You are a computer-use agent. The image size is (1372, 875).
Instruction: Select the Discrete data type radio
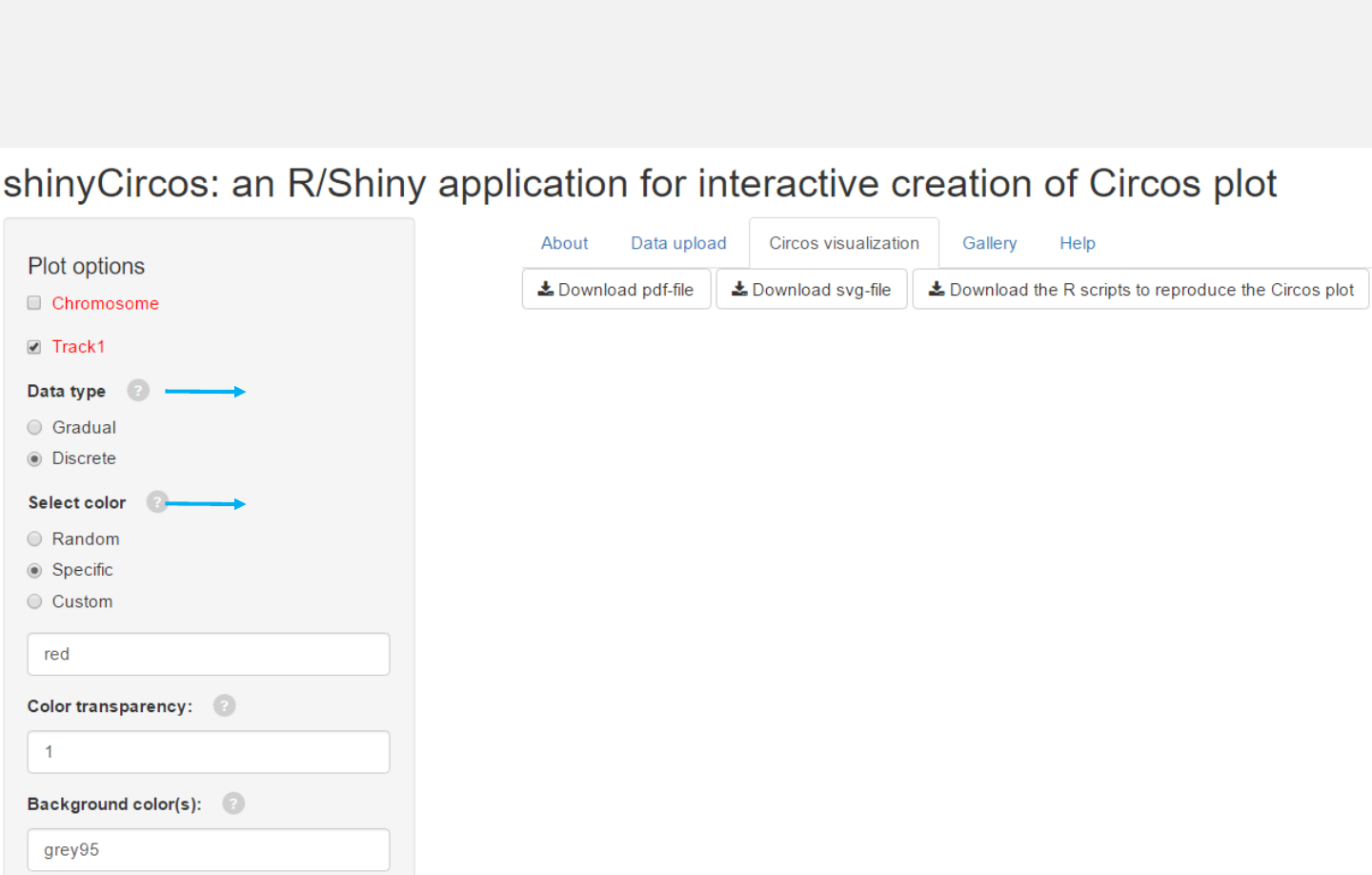click(34, 458)
